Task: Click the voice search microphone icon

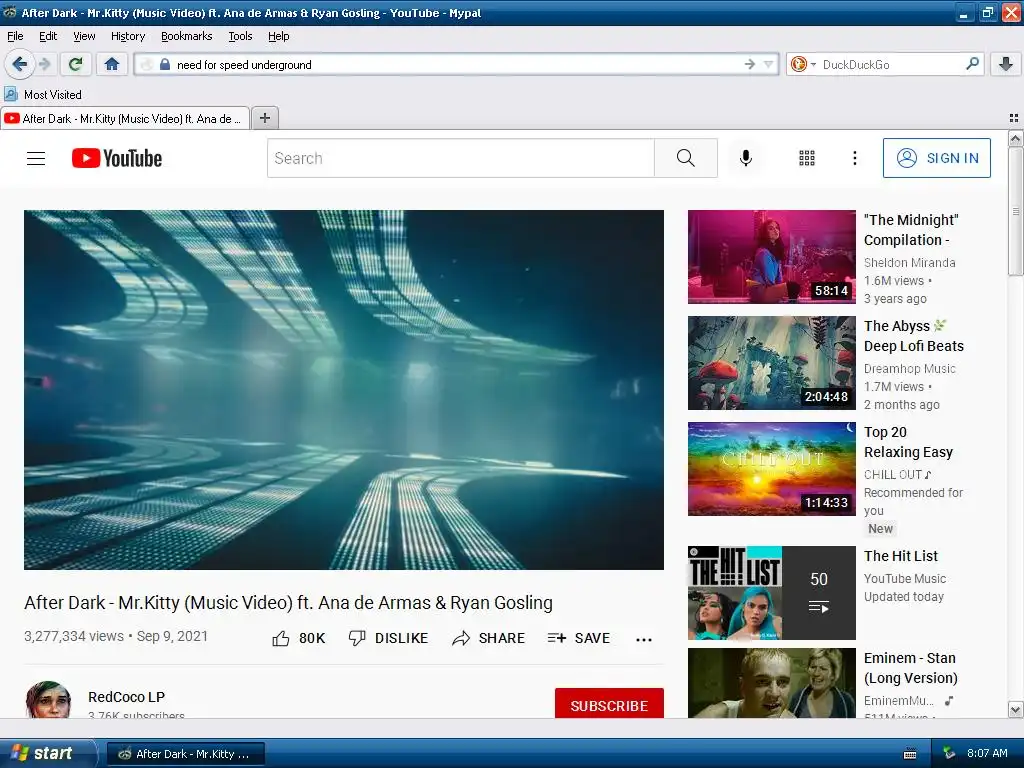Action: (x=746, y=158)
